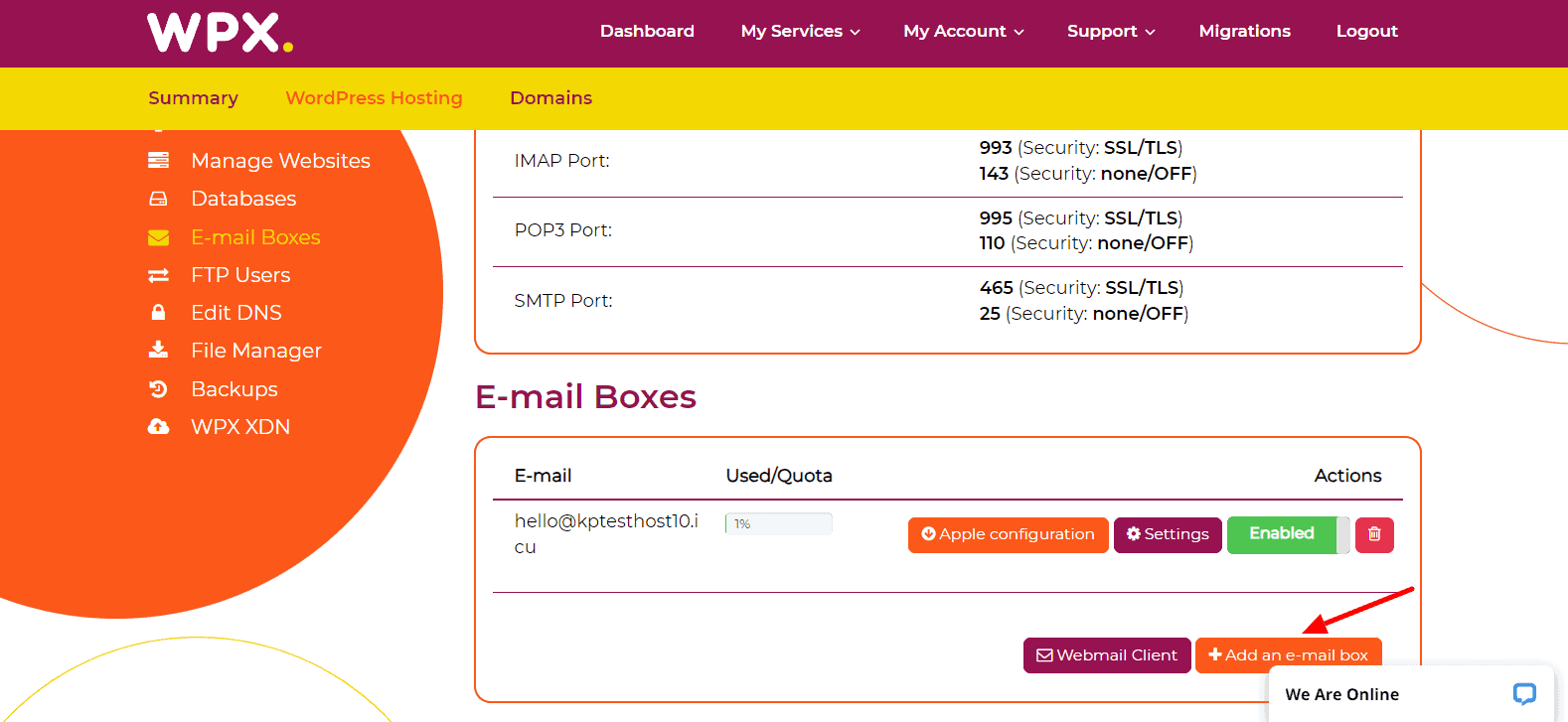This screenshot has width=1568, height=722.
Task: Click the 1% mailbox quota usage bar
Action: pyautogui.click(x=779, y=523)
